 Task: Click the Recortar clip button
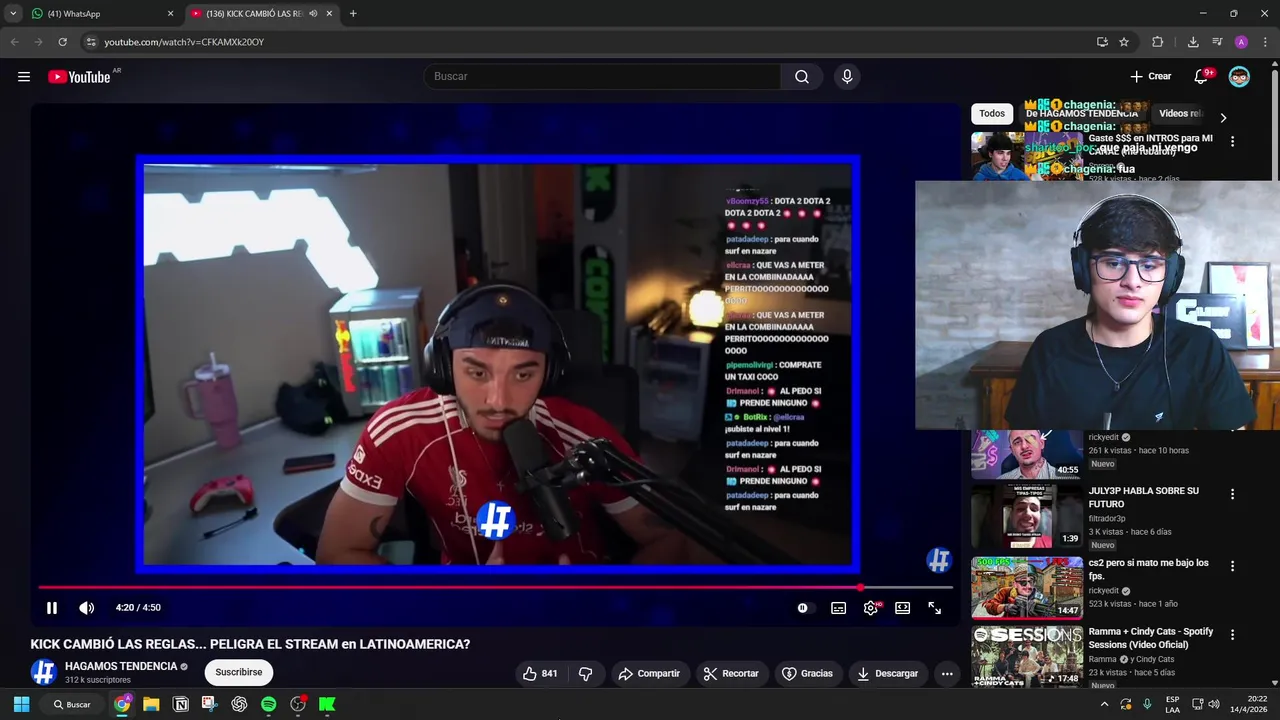(x=731, y=674)
